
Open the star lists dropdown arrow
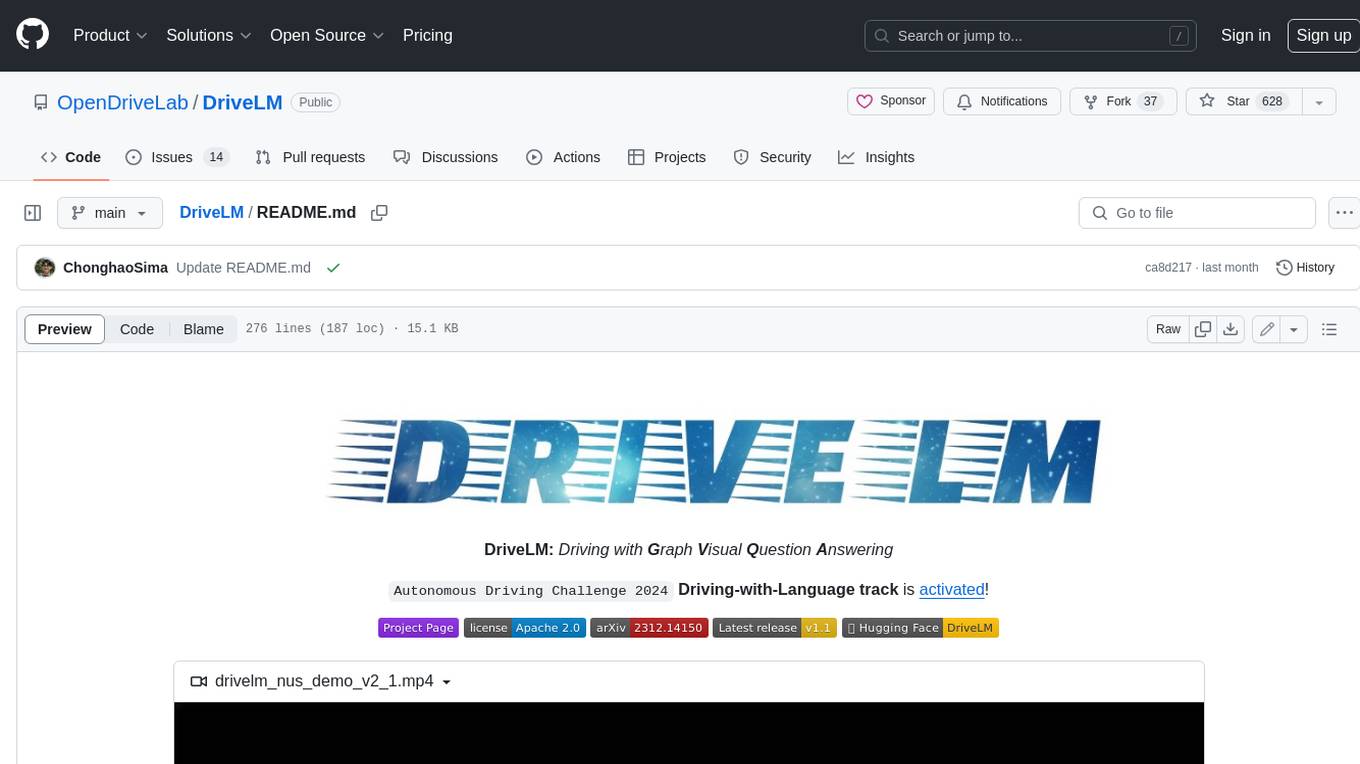coord(1319,101)
